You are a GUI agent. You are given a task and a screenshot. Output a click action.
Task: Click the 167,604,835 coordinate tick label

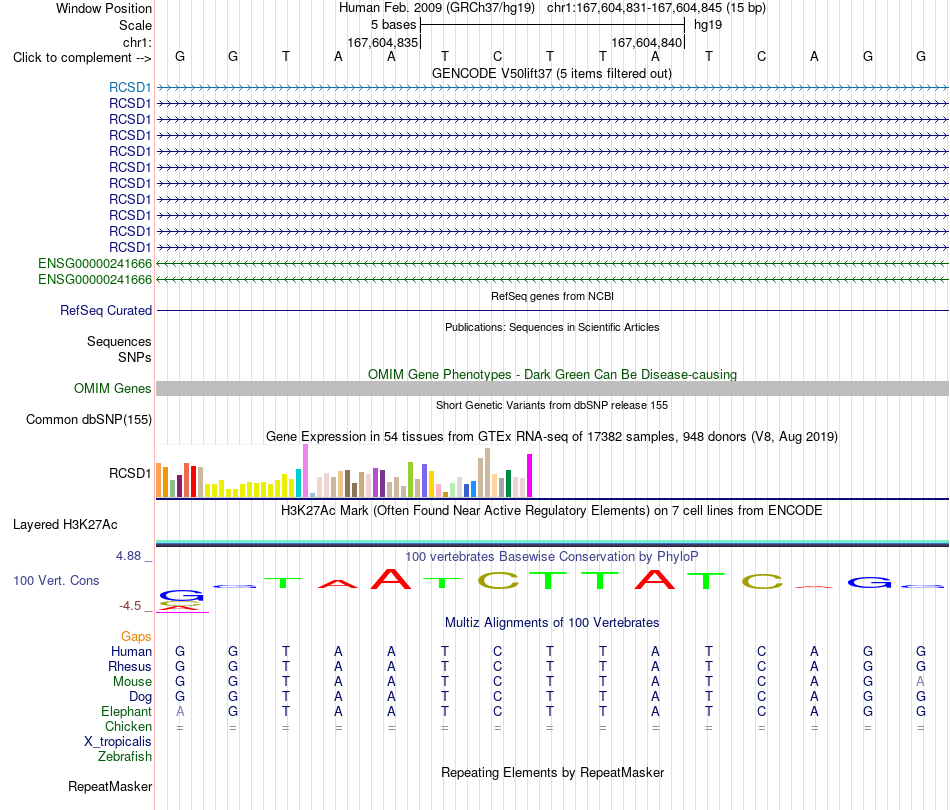[x=383, y=42]
